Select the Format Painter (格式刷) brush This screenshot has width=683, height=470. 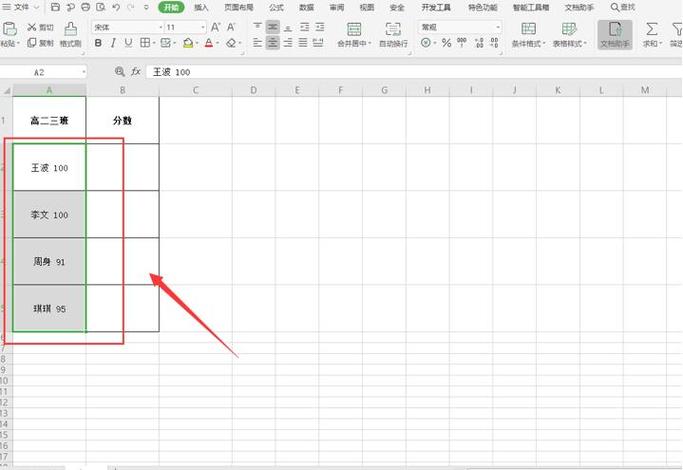point(71,34)
